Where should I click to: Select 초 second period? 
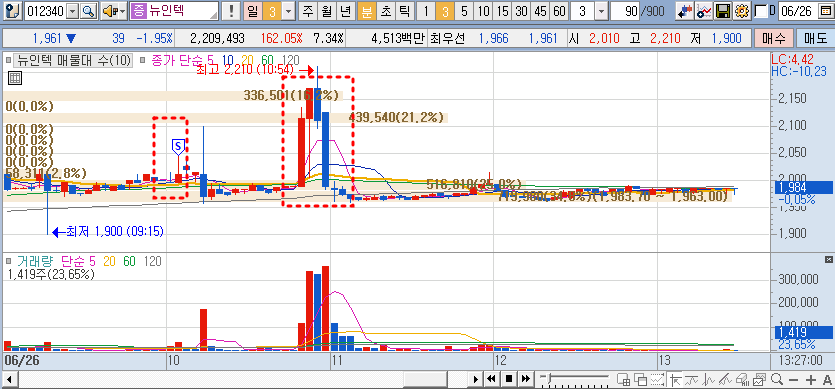point(385,11)
